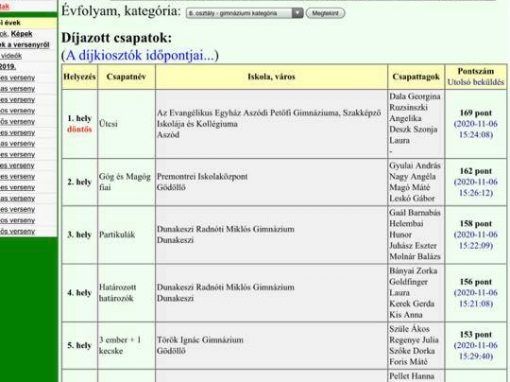Screen dimensions: 510x382
Task: Select the highlighted 'évek' sidebar item
Action: click(x=10, y=23)
